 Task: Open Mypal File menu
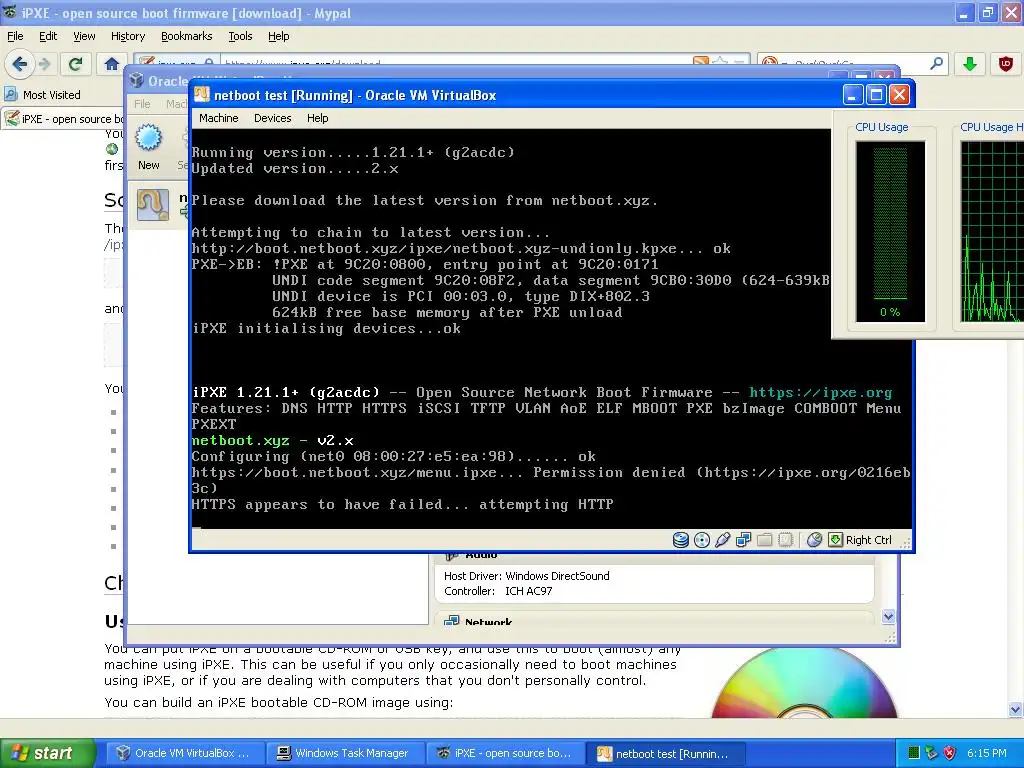click(15, 36)
